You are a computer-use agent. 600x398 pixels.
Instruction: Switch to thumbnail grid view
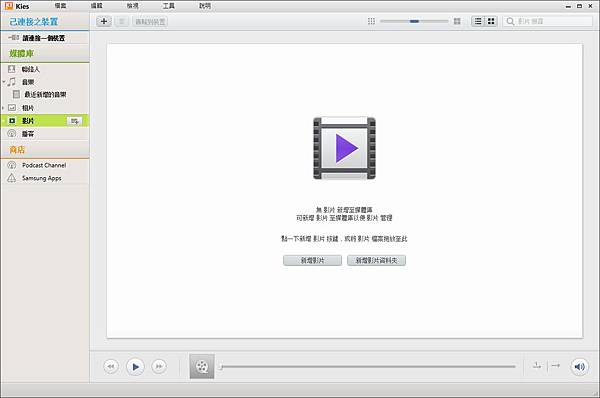[x=491, y=21]
